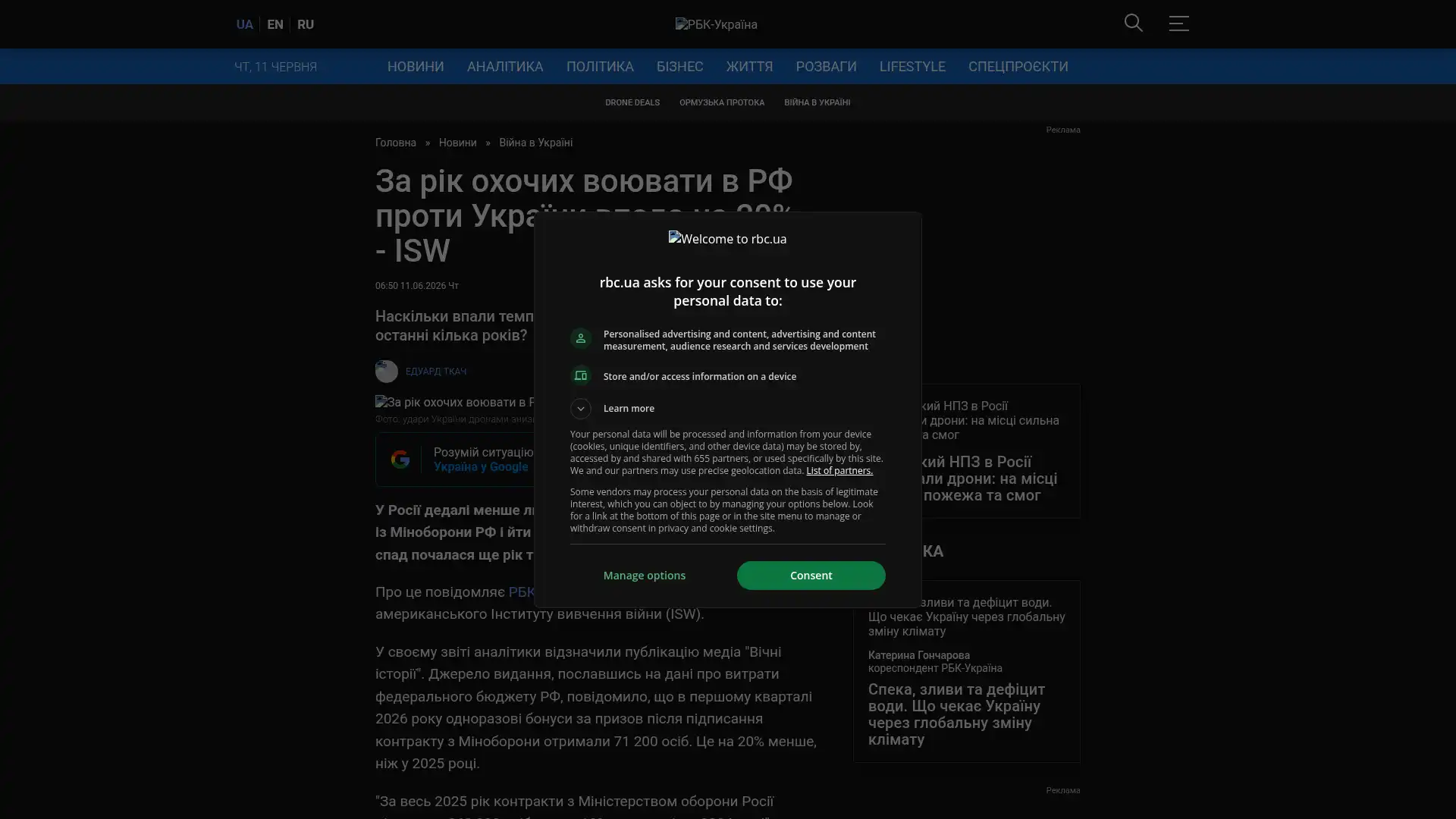The image size is (1456, 819).
Task: Click the personalised advertising person icon
Action: point(581,338)
